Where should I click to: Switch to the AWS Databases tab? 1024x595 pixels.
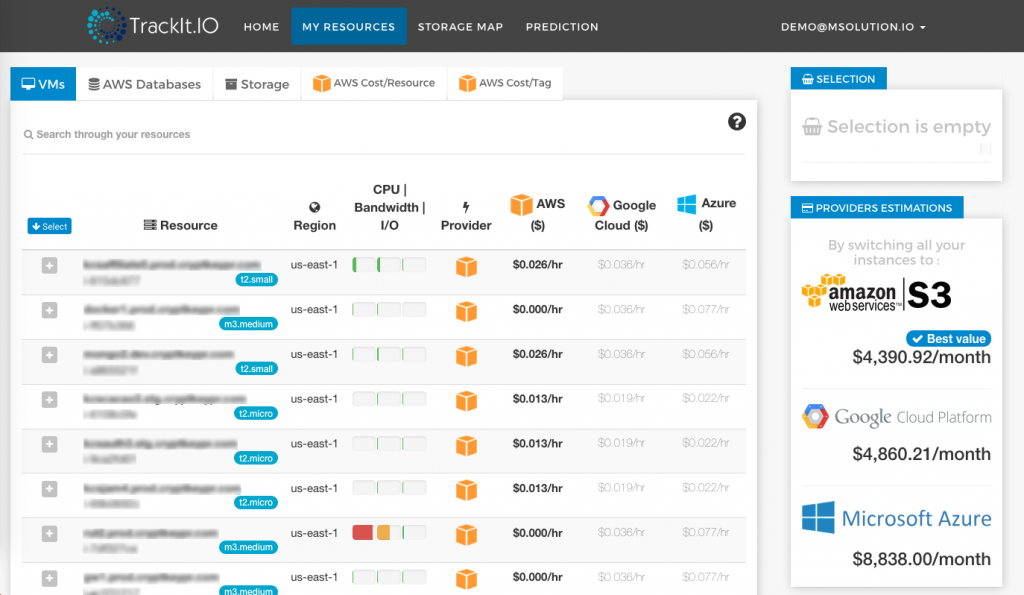[x=145, y=84]
